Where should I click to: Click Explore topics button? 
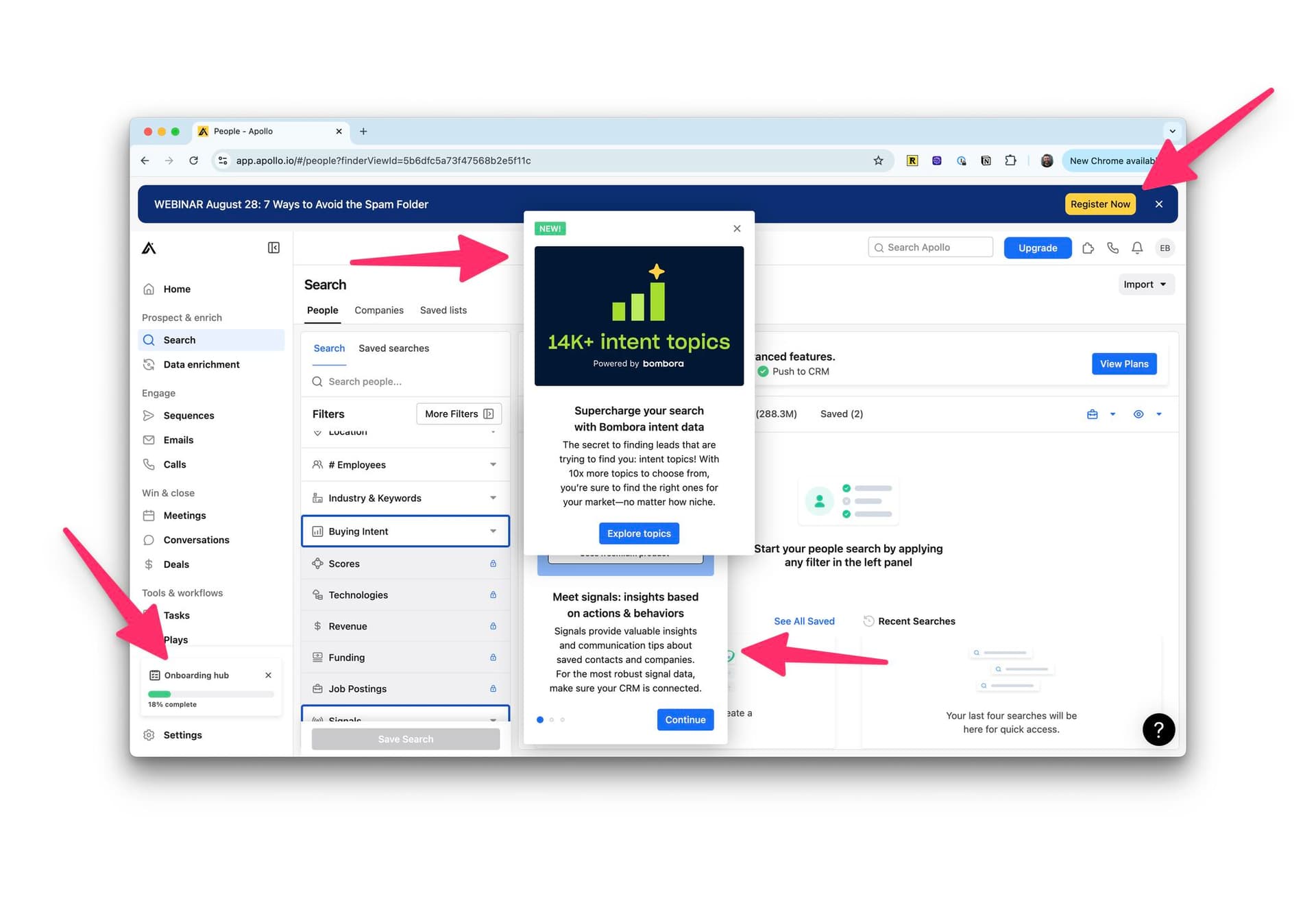pyautogui.click(x=639, y=534)
